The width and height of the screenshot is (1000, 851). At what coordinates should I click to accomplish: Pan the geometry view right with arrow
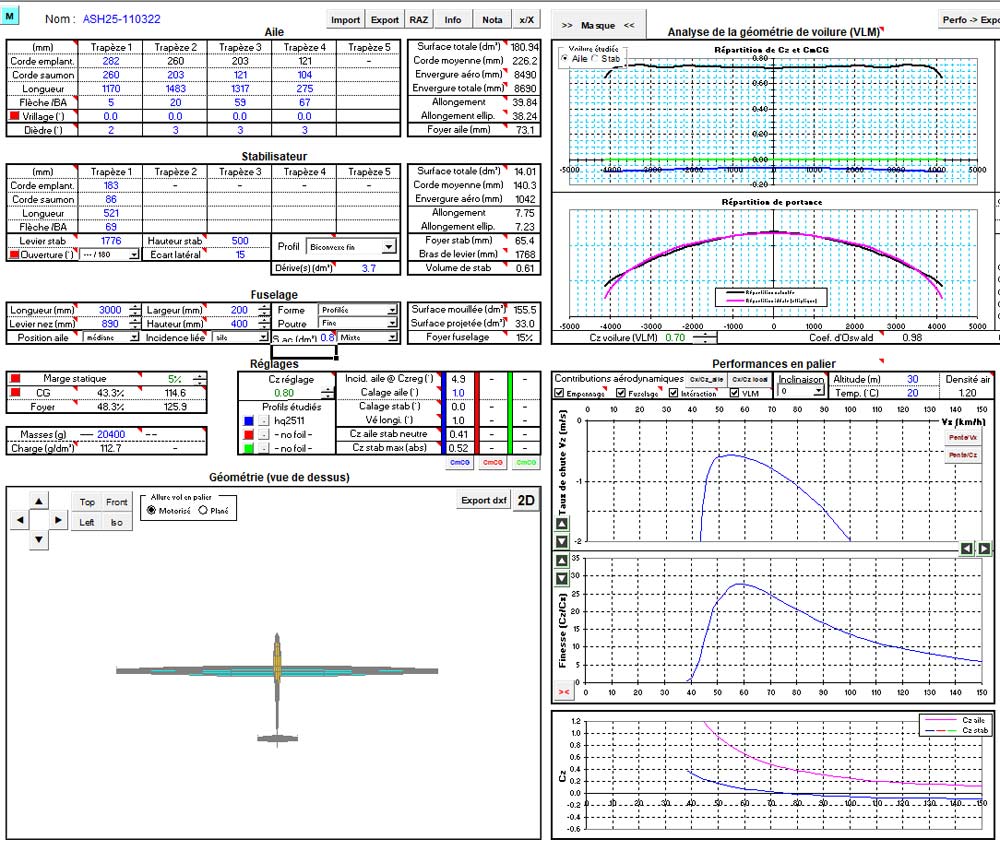57,520
